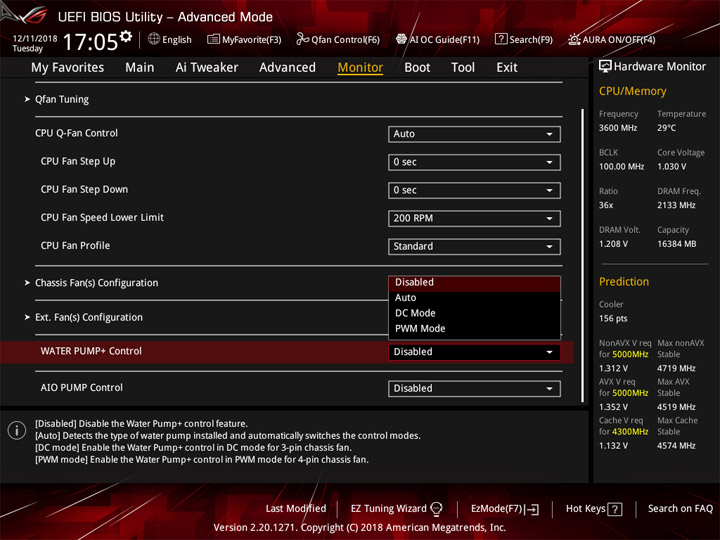
Task: Open the Tool tab
Action: click(x=463, y=68)
